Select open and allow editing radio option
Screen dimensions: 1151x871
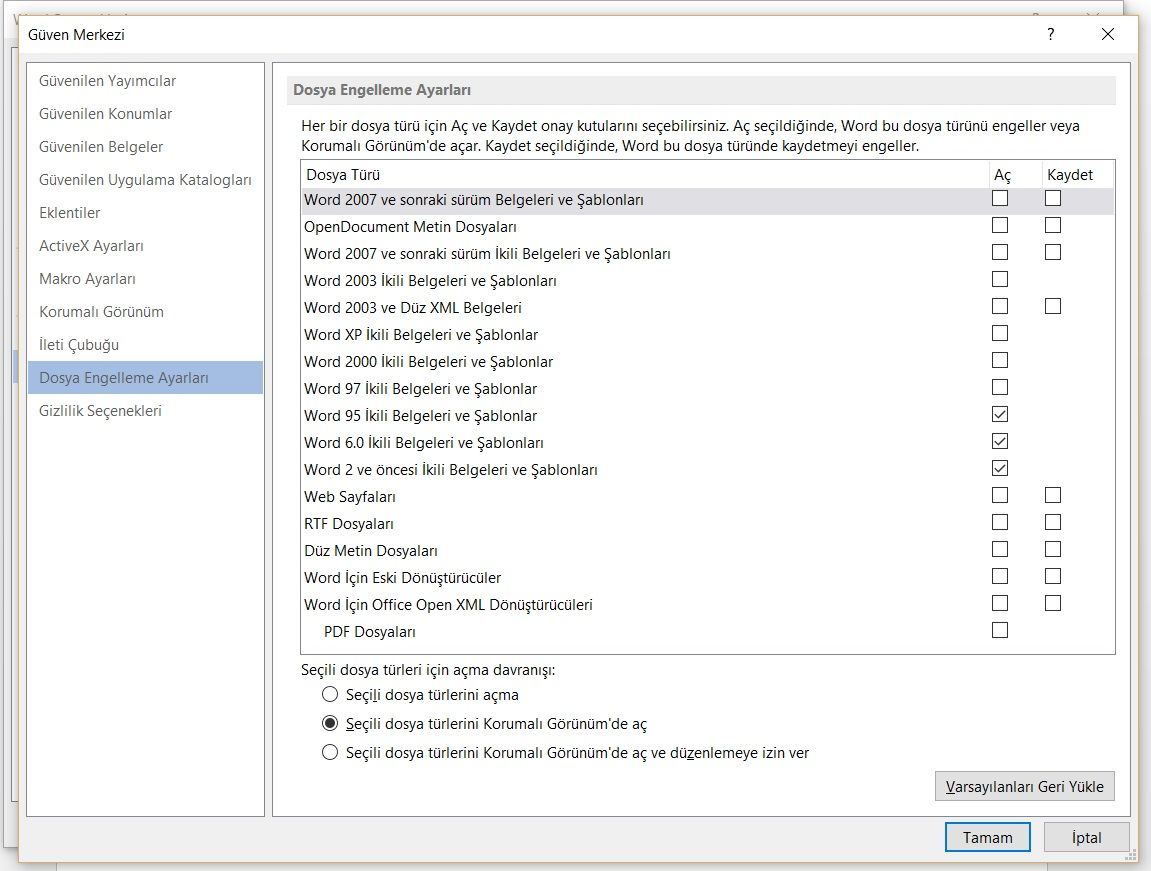click(x=330, y=753)
